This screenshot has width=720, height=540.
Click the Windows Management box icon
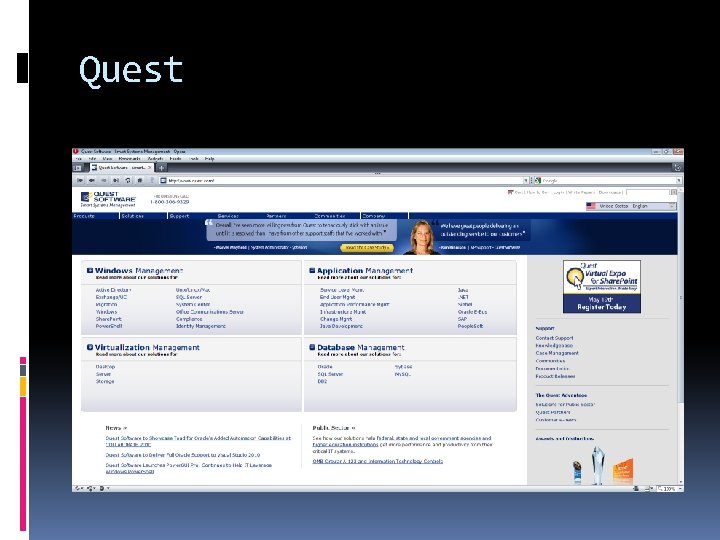[90, 270]
